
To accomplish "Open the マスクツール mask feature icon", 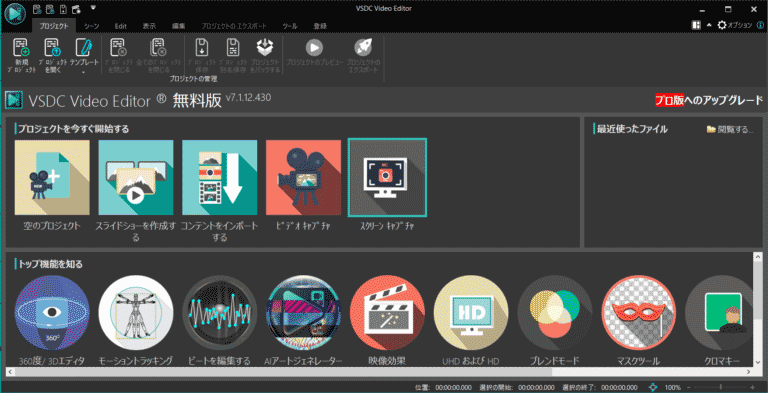I will pyautogui.click(x=639, y=312).
